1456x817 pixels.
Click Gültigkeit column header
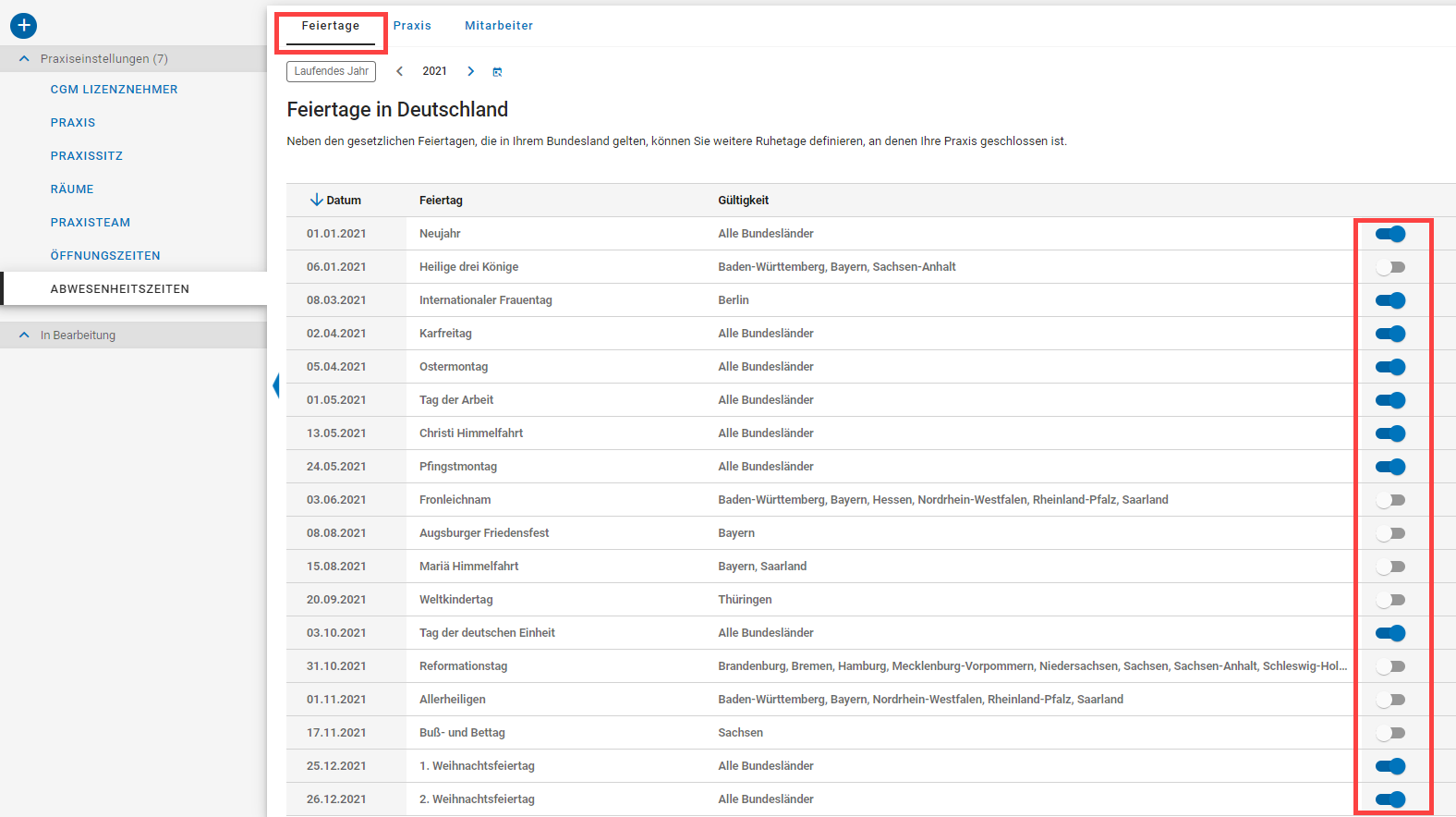744,201
